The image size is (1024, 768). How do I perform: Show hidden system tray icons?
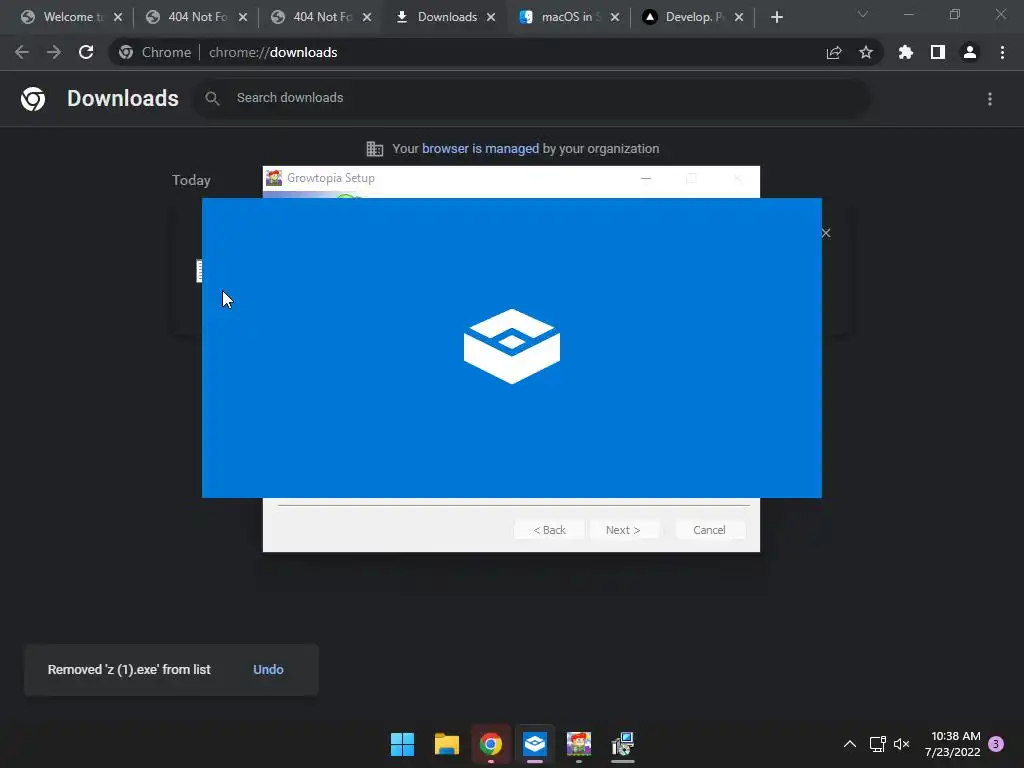850,744
